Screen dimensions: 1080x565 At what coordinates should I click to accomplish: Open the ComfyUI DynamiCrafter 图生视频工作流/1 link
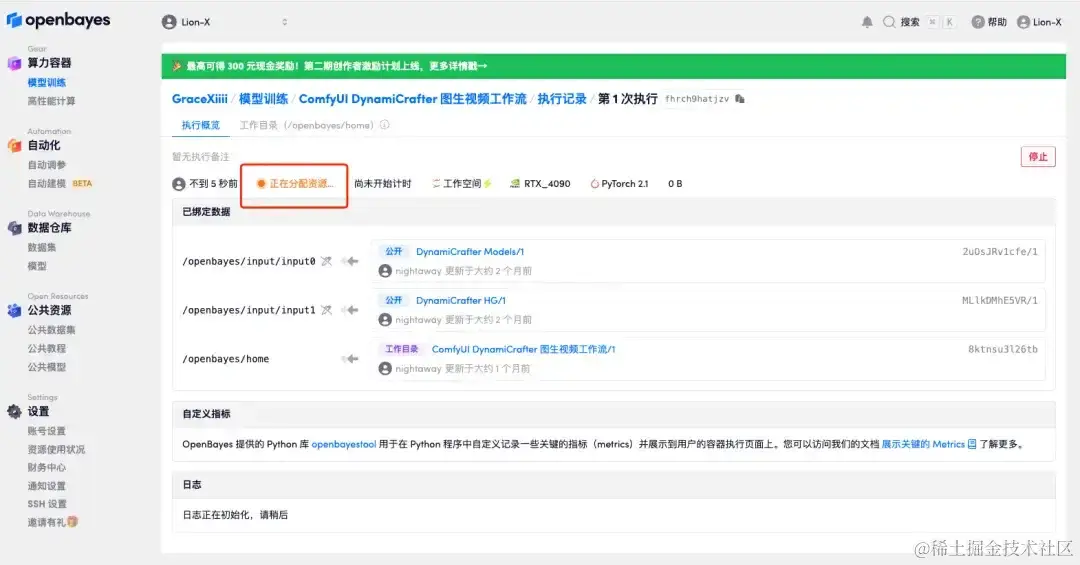tap(523, 350)
